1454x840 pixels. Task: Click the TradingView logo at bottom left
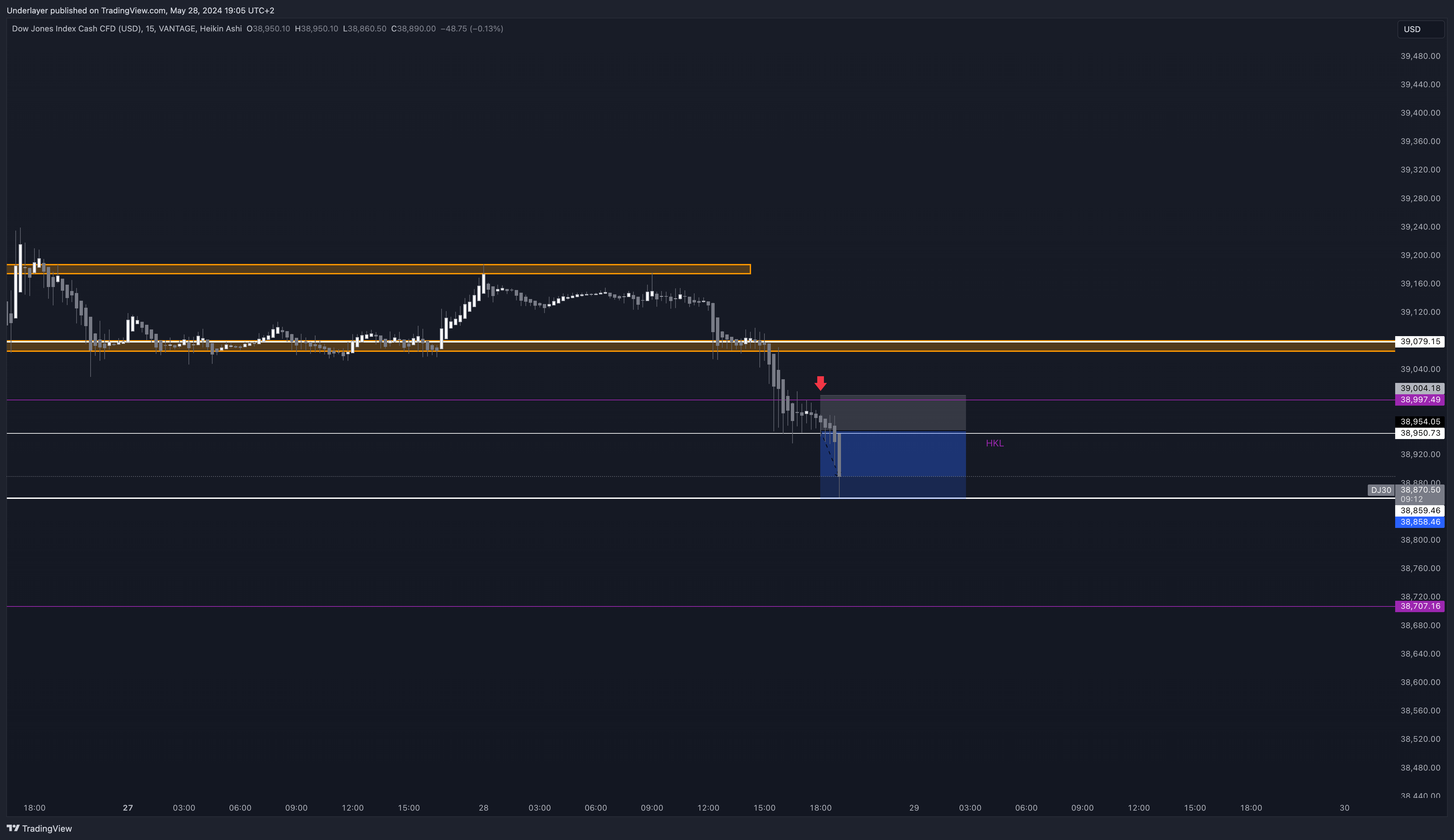39,828
